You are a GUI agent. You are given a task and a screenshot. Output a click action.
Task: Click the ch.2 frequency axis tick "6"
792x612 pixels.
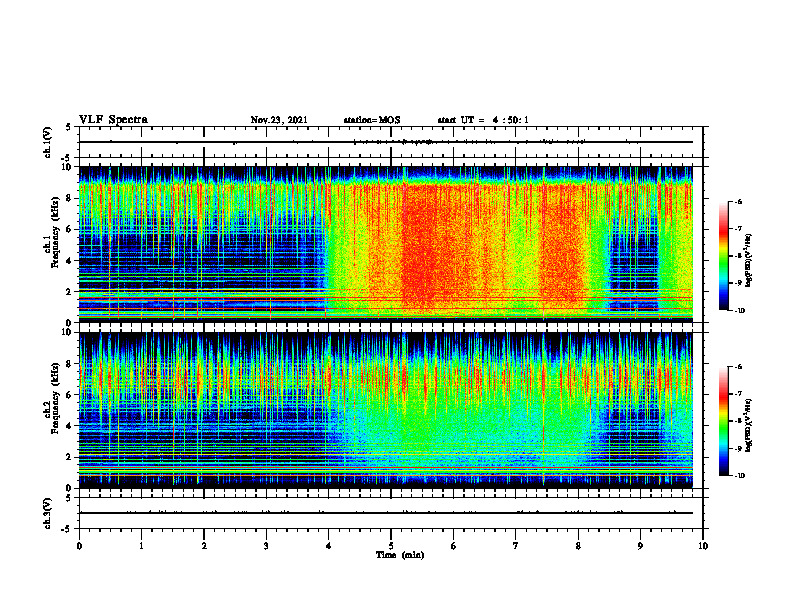pos(69,395)
